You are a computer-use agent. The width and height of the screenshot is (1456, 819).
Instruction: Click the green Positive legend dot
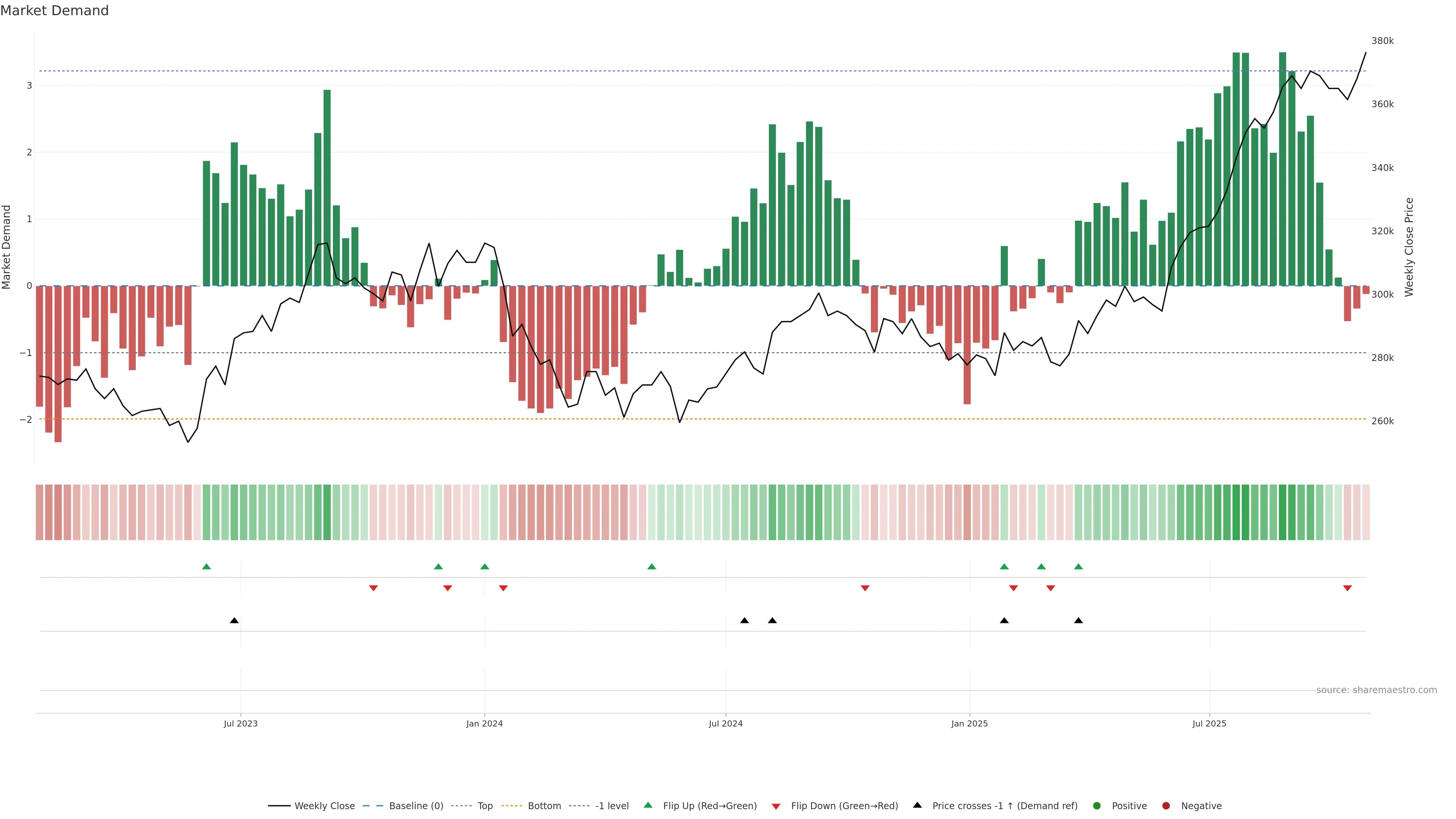pos(1097,806)
